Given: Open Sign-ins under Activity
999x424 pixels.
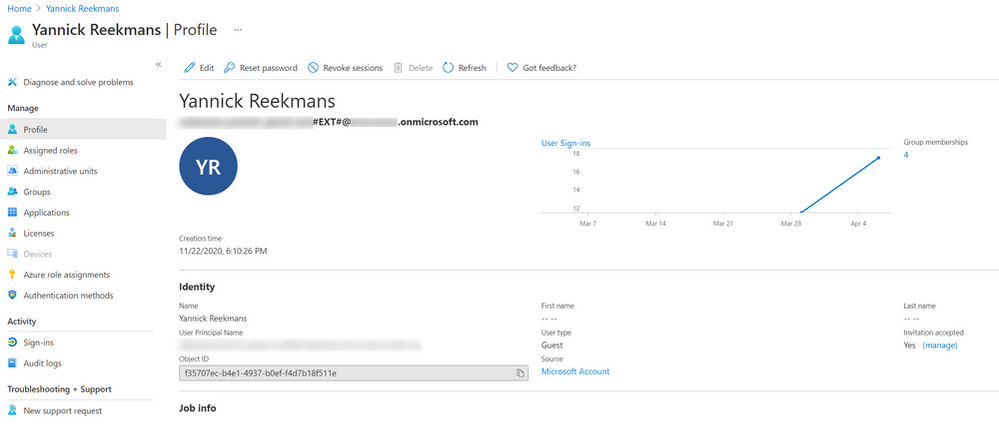Looking at the screenshot, I should 38,342.
